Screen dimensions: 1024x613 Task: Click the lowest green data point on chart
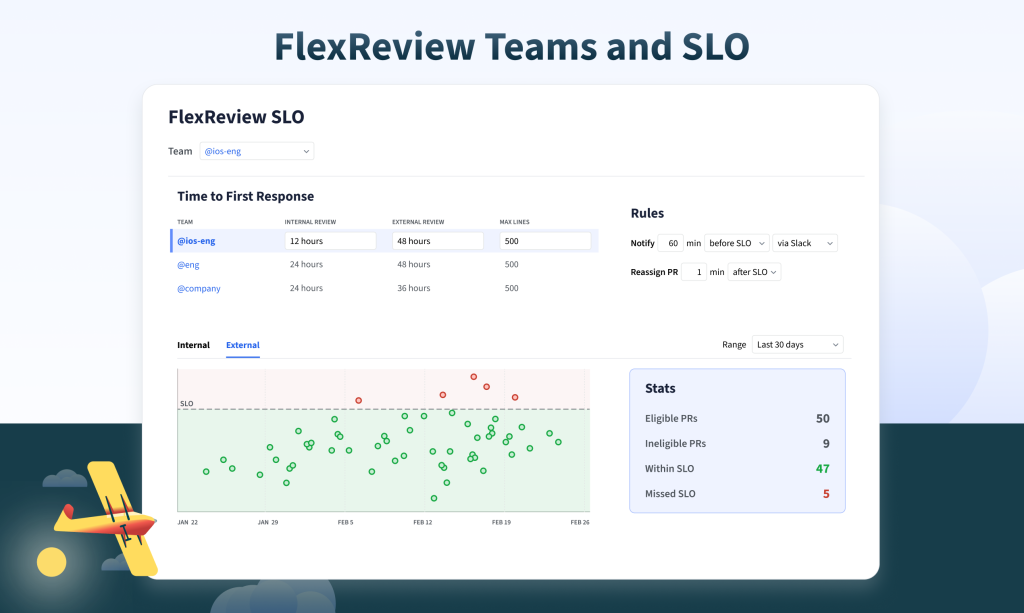click(x=434, y=497)
